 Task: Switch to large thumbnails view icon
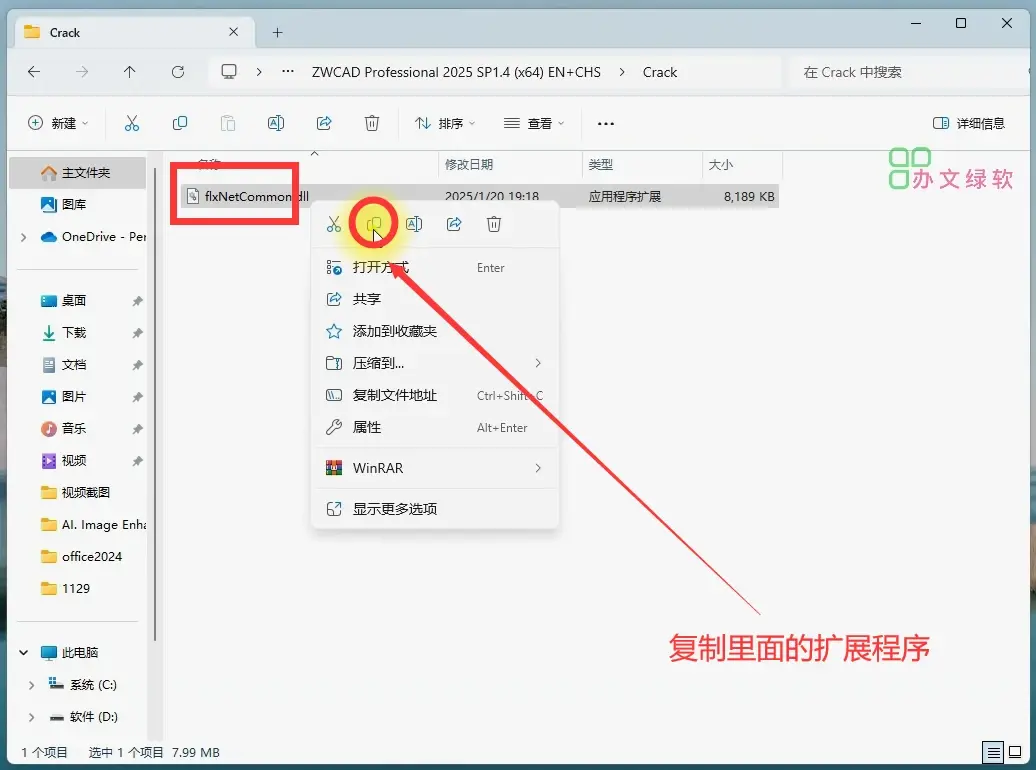(x=1015, y=752)
